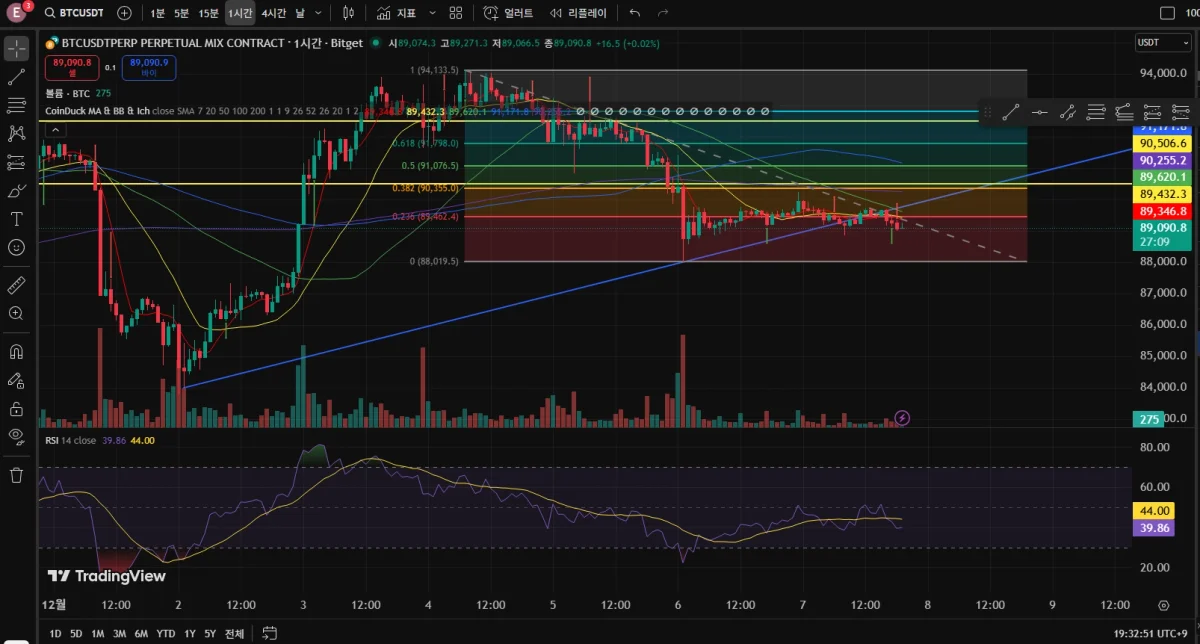Image resolution: width=1200 pixels, height=644 pixels.
Task: Open the text annotation tool
Action: (16, 218)
